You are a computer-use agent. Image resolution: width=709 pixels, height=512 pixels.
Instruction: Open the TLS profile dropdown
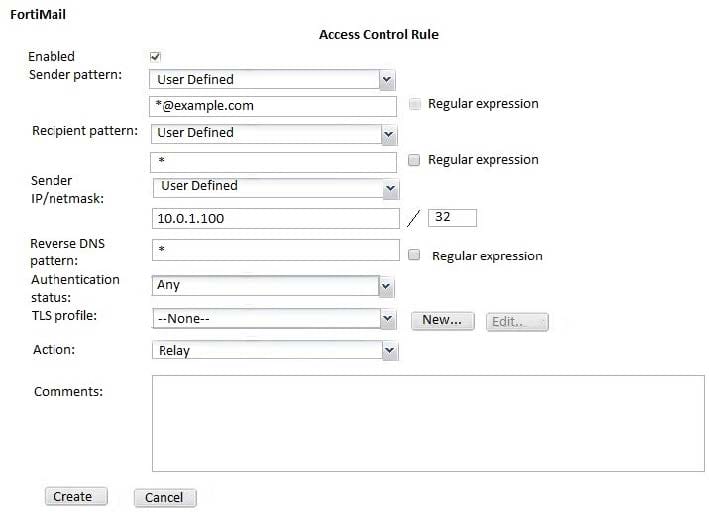(x=272, y=319)
